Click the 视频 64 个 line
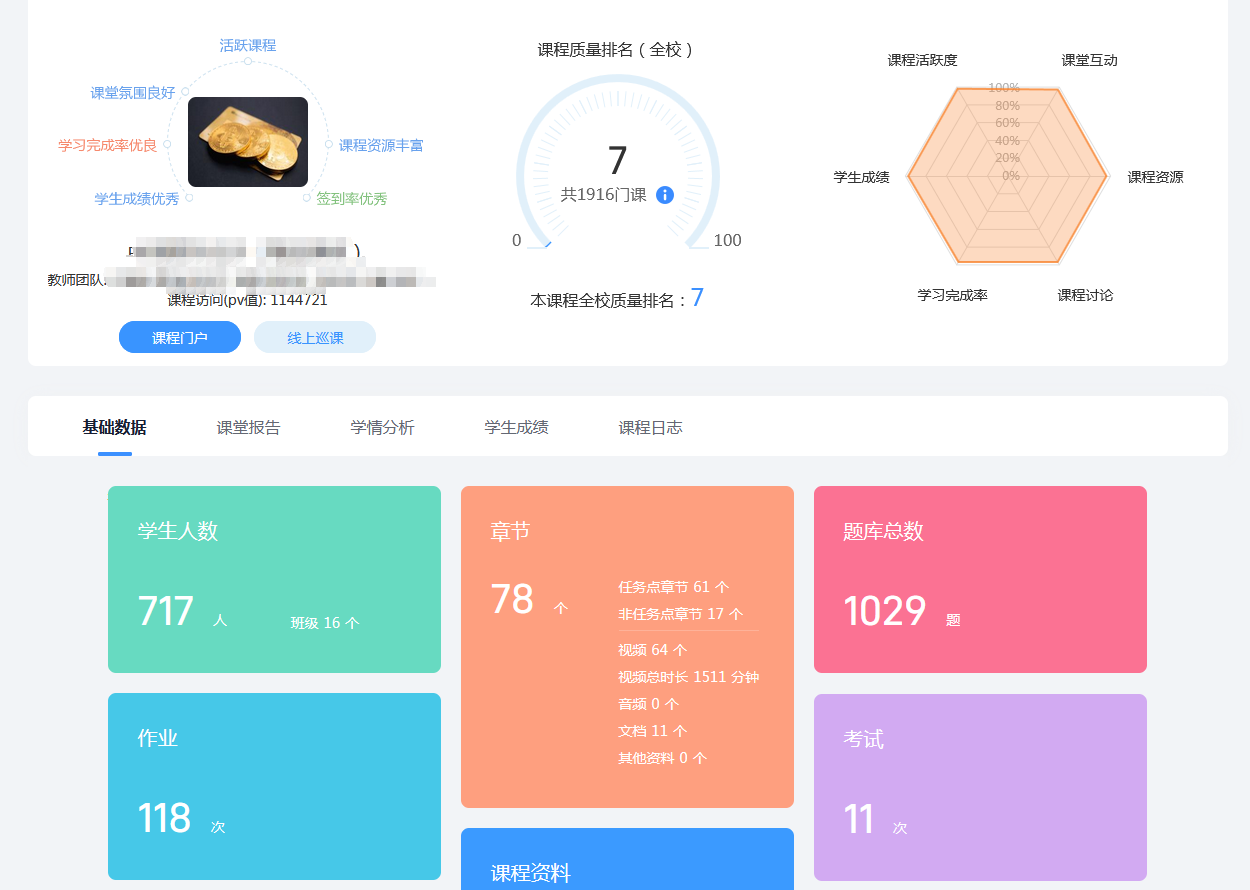The image size is (1250, 890). (653, 650)
